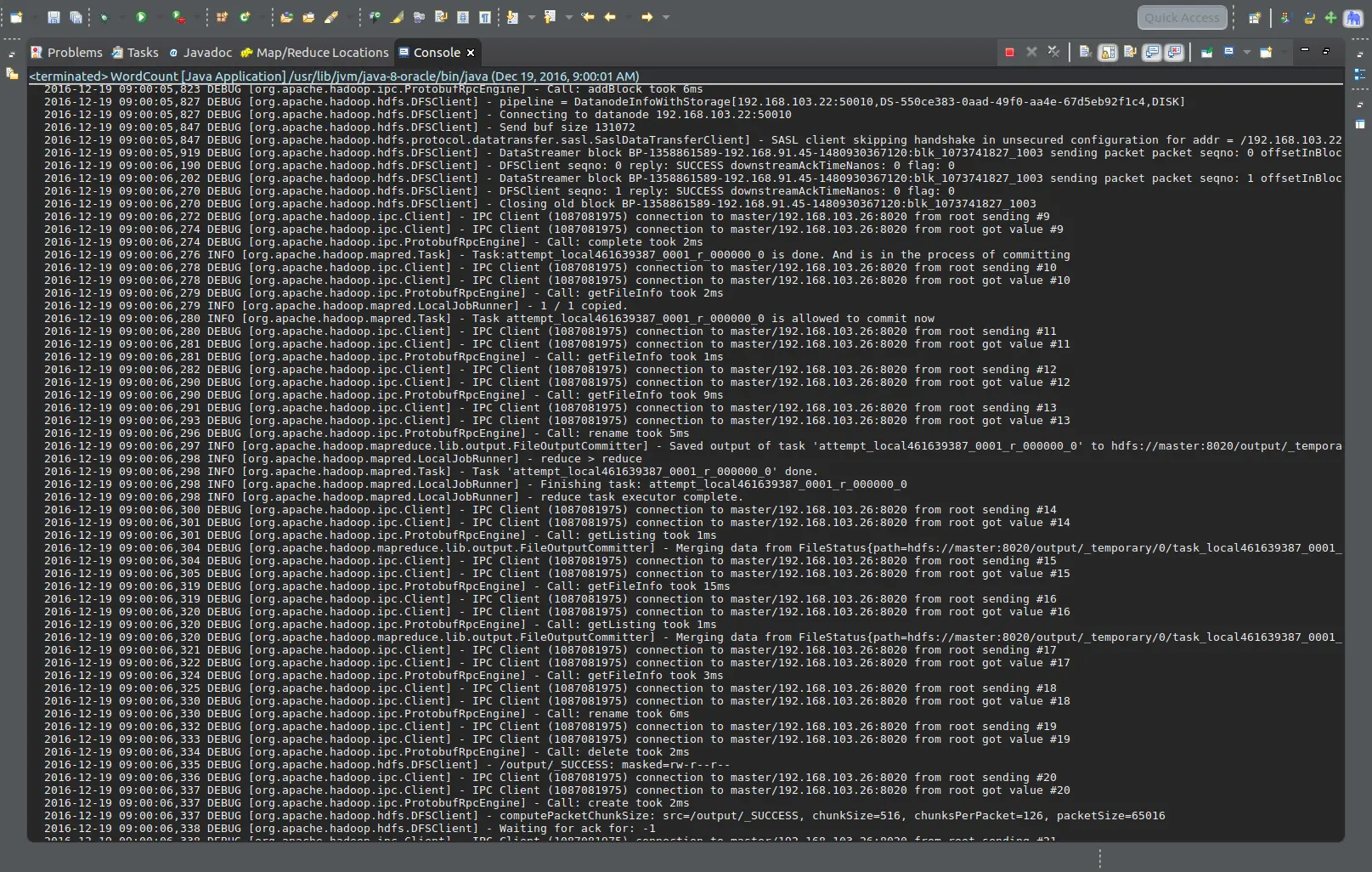Click the Open Perspective button
The width and height of the screenshot is (1372, 872).
1254,18
